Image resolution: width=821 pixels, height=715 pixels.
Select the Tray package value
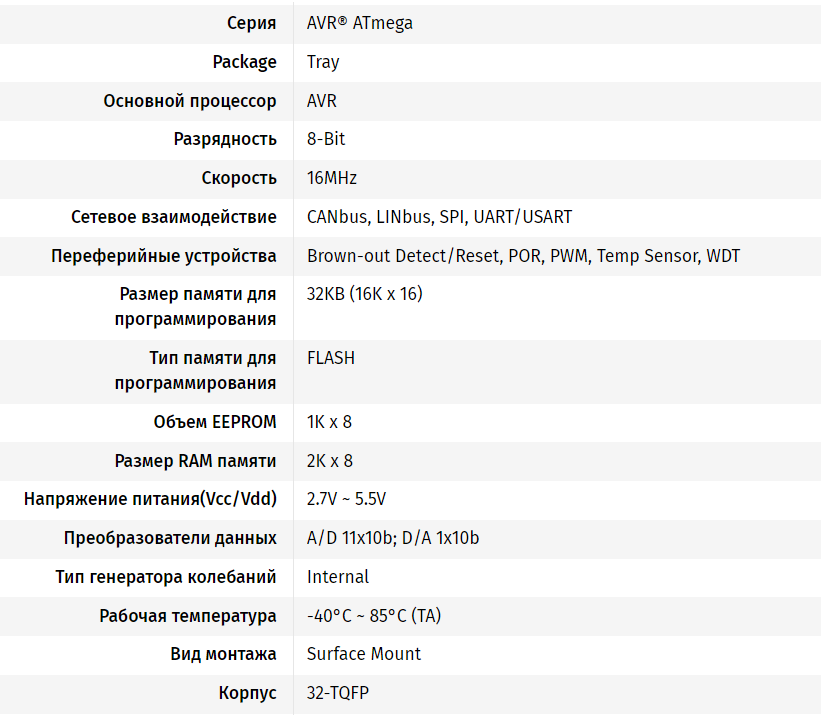pyautogui.click(x=323, y=62)
